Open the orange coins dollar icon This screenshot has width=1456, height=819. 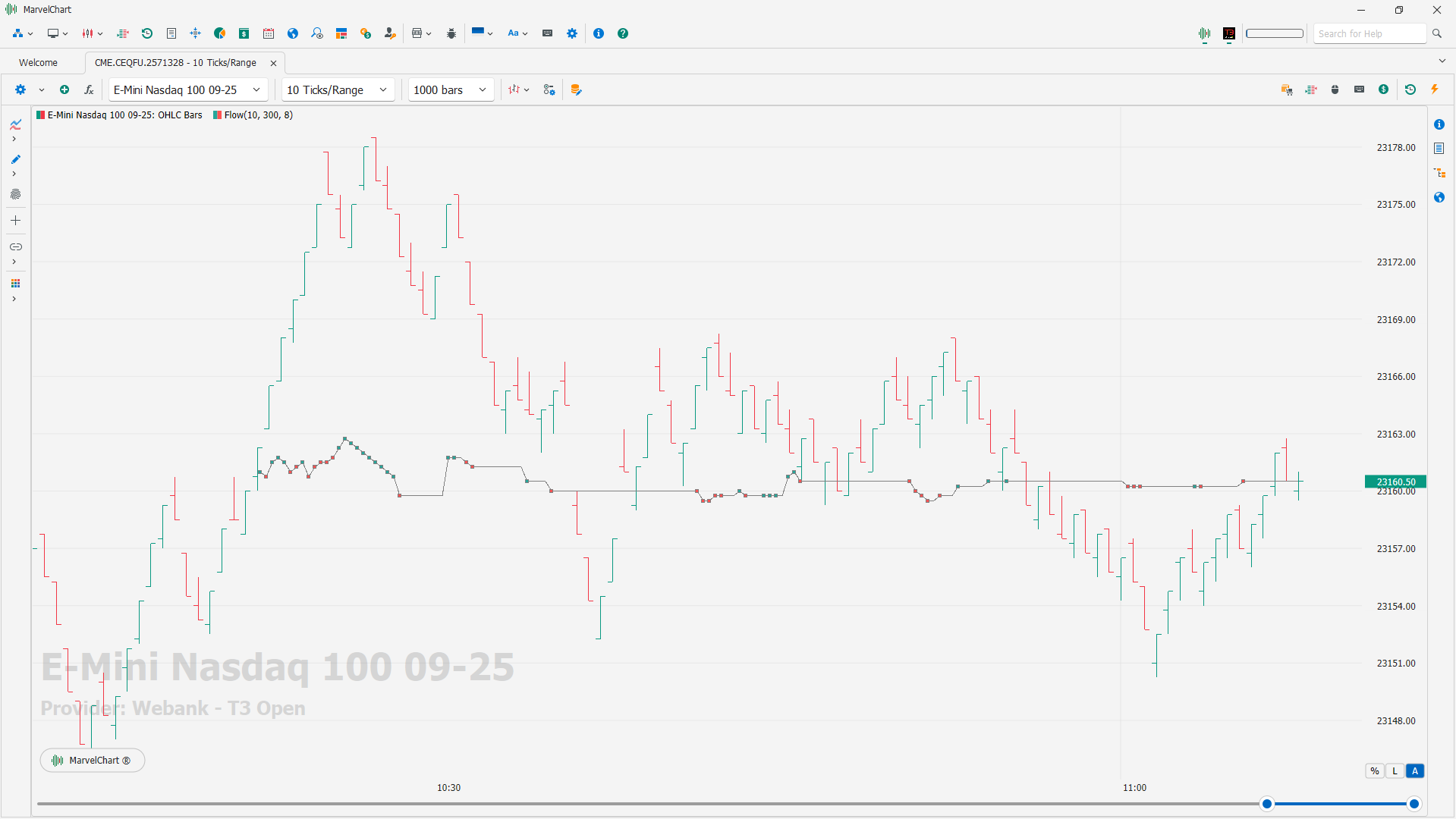pyautogui.click(x=366, y=33)
